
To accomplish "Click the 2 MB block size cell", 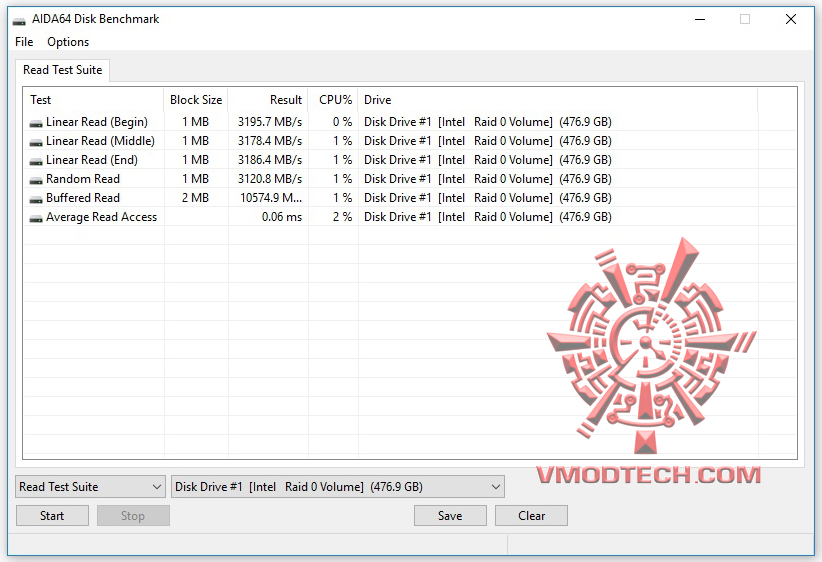I will (x=196, y=198).
